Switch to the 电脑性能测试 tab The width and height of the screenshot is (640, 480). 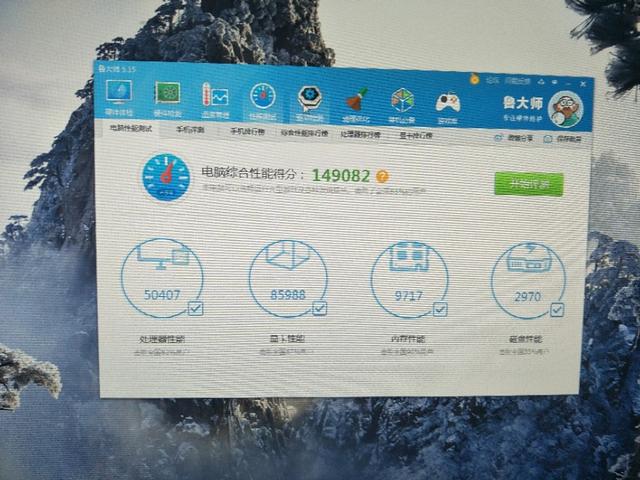click(131, 128)
